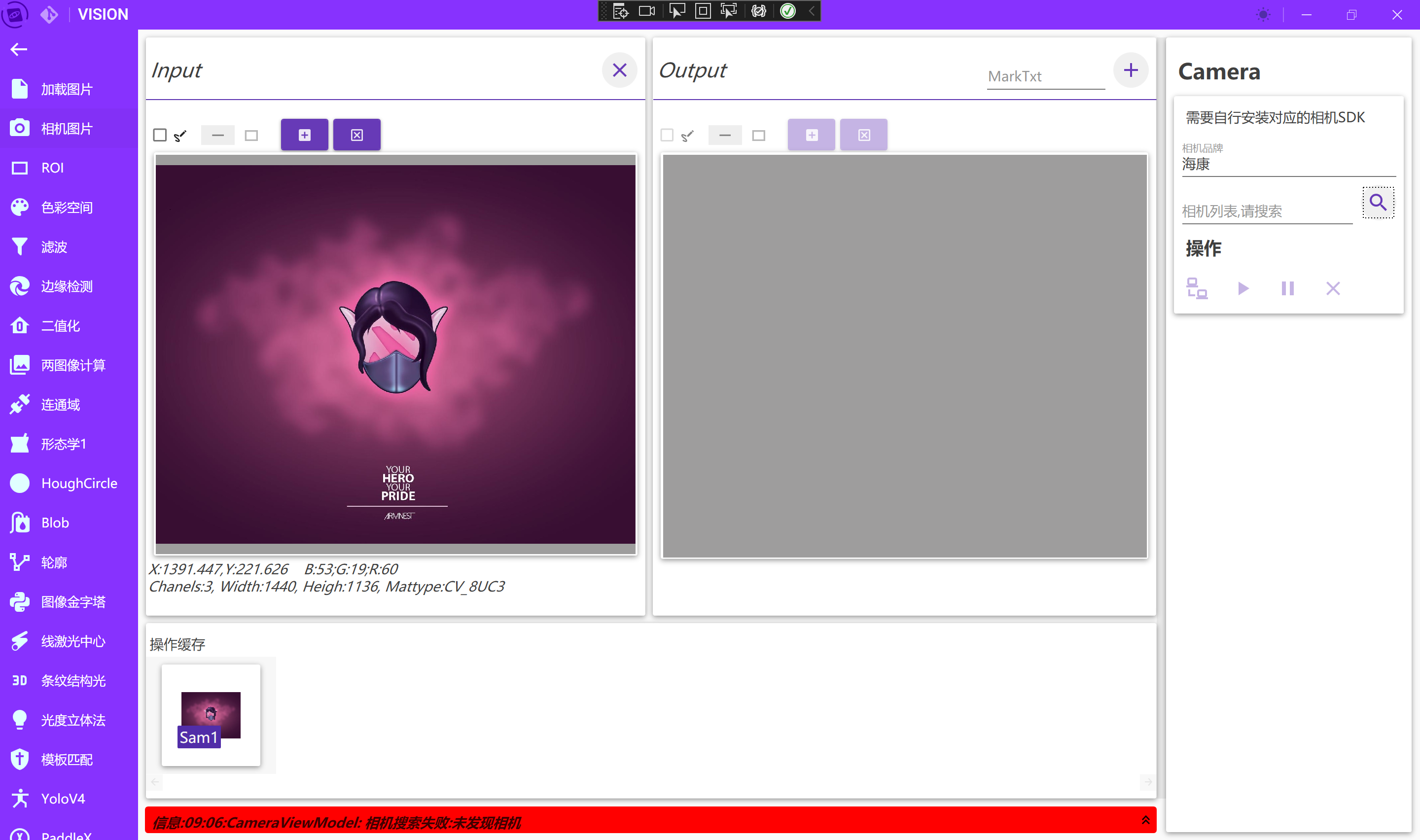Select the Sam1 cached thumbnail
Screen dimensions: 1420x840
pyautogui.click(x=211, y=715)
